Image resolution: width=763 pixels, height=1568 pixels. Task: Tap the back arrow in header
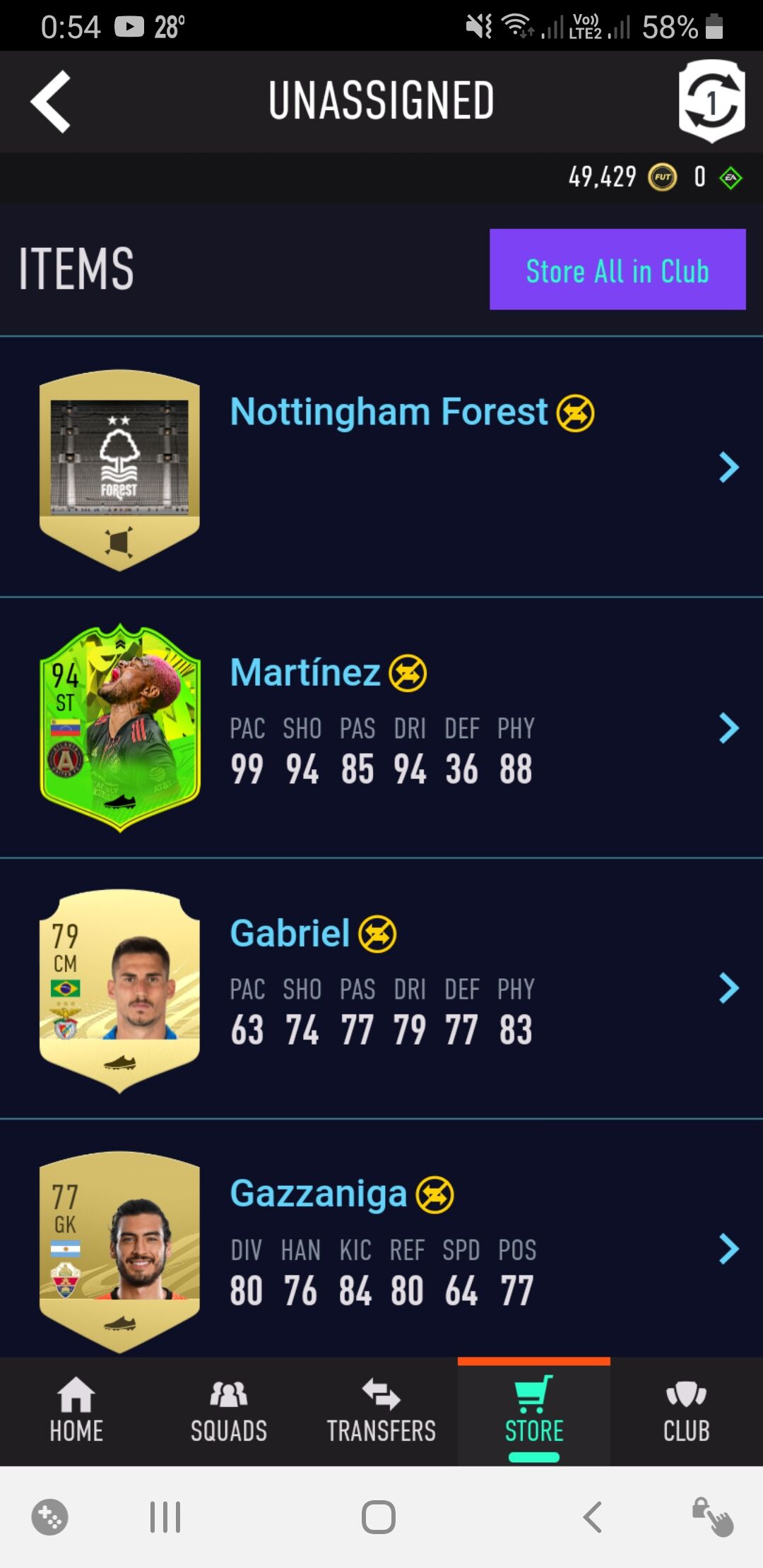(50, 102)
